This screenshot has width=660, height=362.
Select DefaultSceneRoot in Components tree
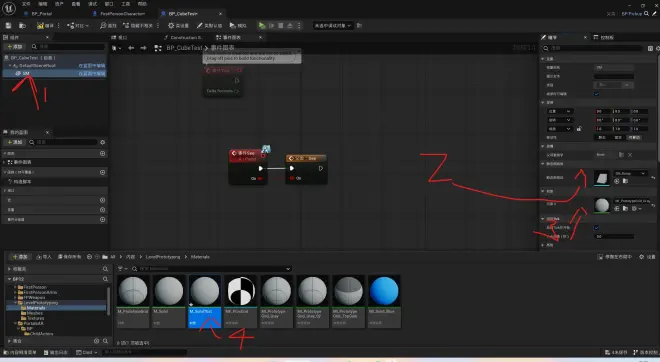[54, 66]
